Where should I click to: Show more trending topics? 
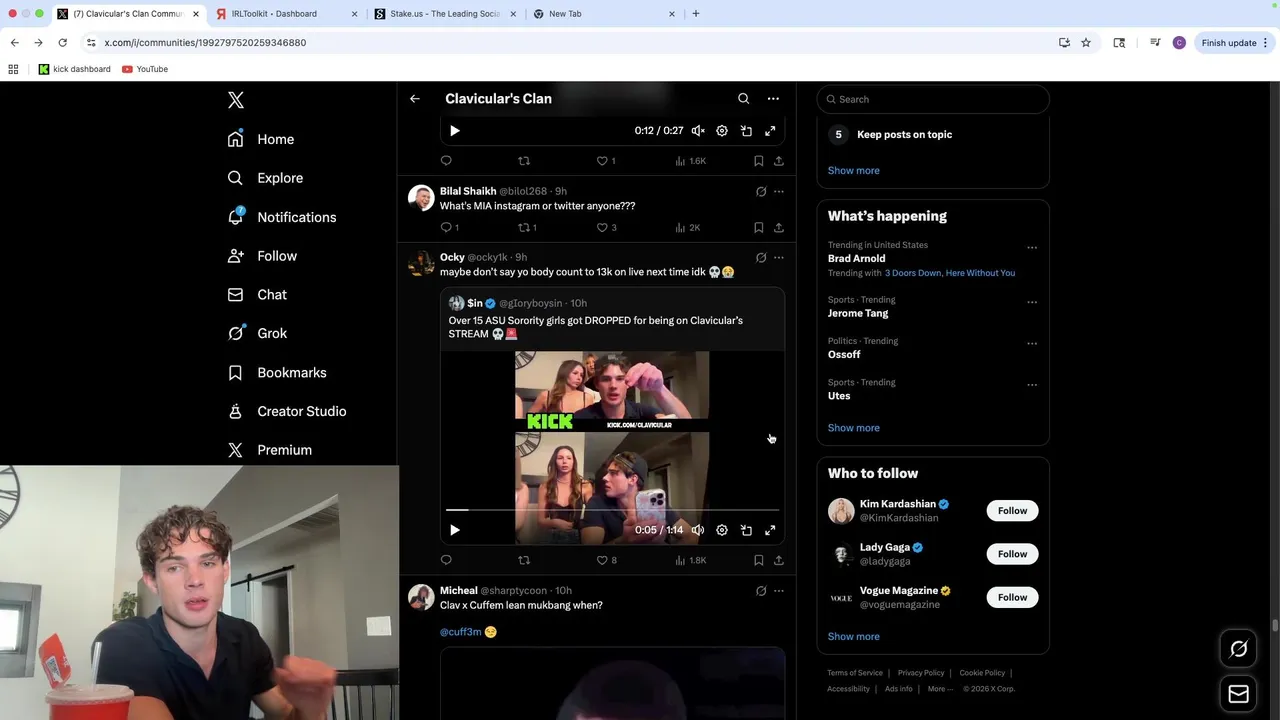pyautogui.click(x=853, y=428)
